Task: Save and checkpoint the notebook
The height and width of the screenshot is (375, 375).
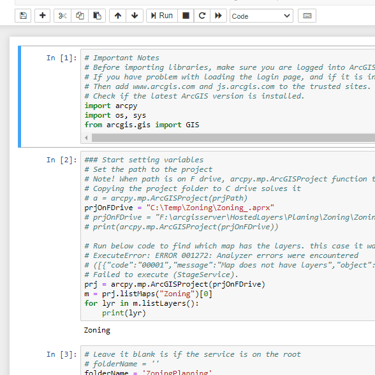Action: tap(23, 16)
